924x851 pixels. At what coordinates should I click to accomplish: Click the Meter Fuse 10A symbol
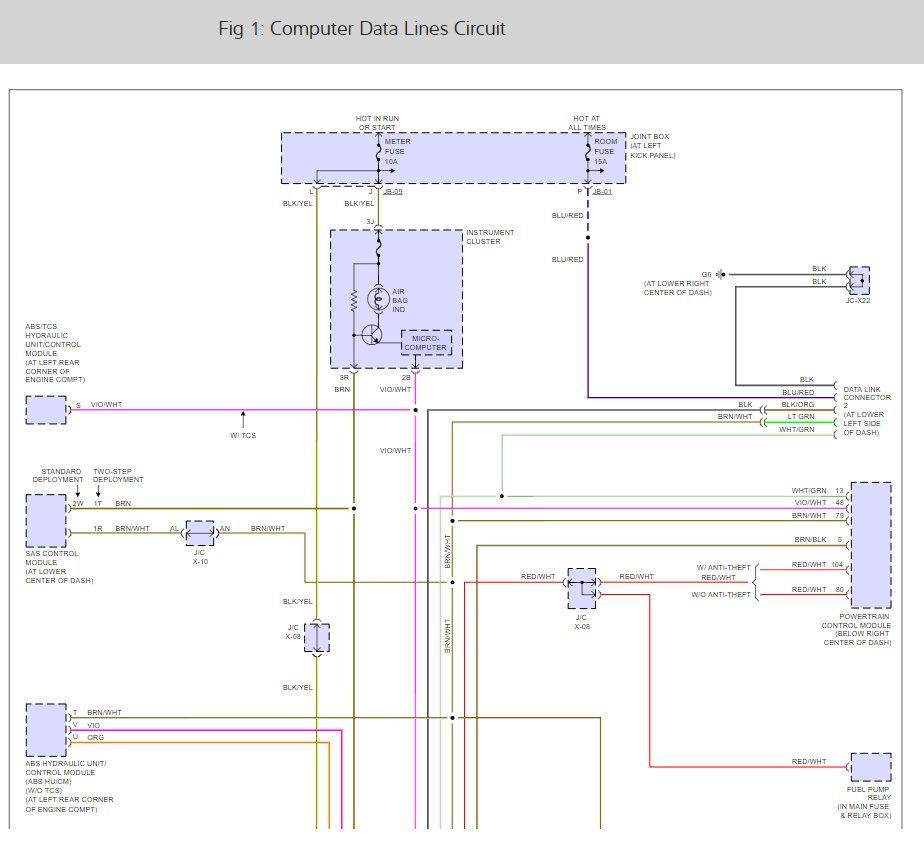378,152
